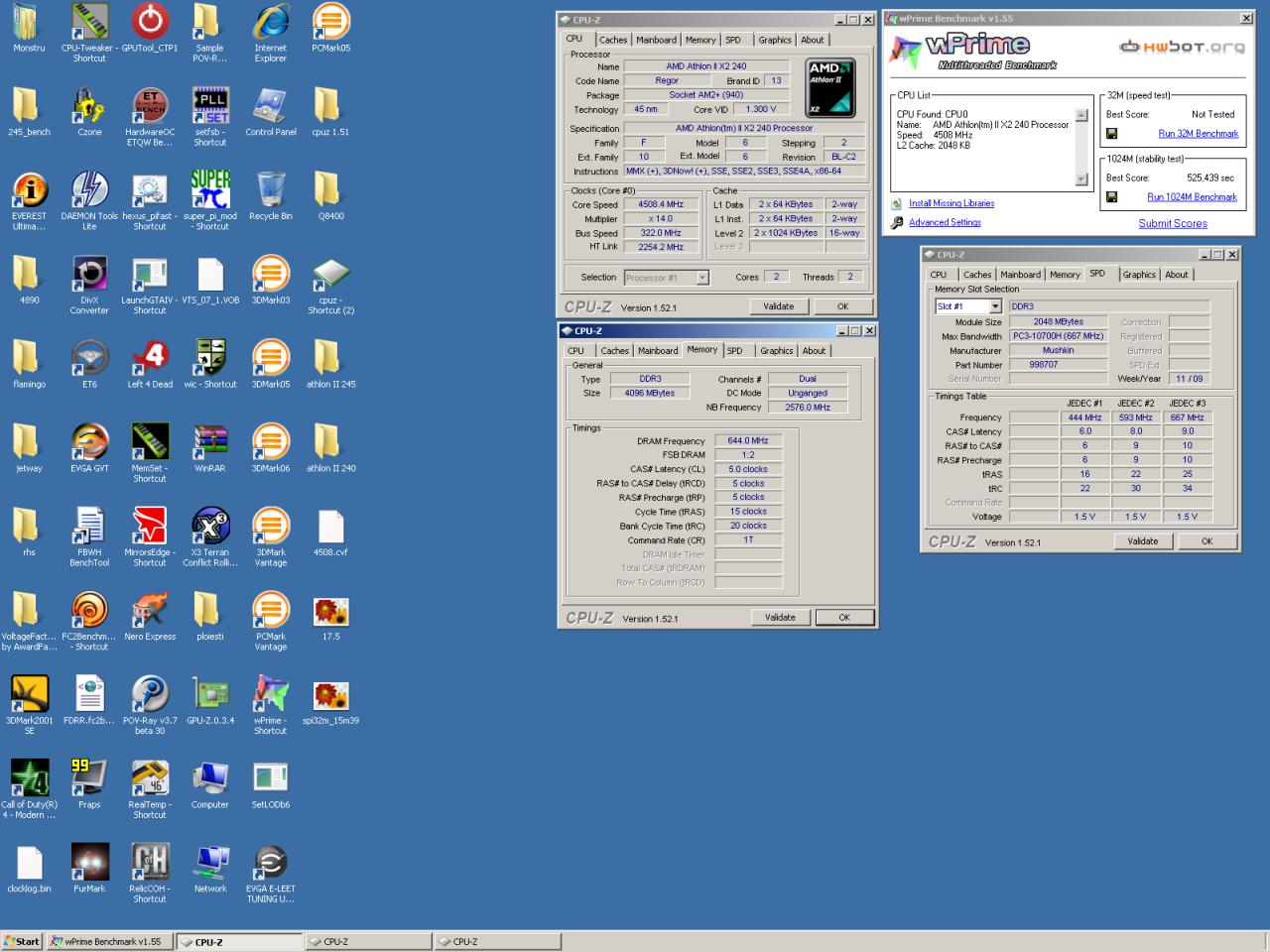Launch the MirrorsEdge shortcut icon
The image size is (1270, 952).
pyautogui.click(x=150, y=528)
